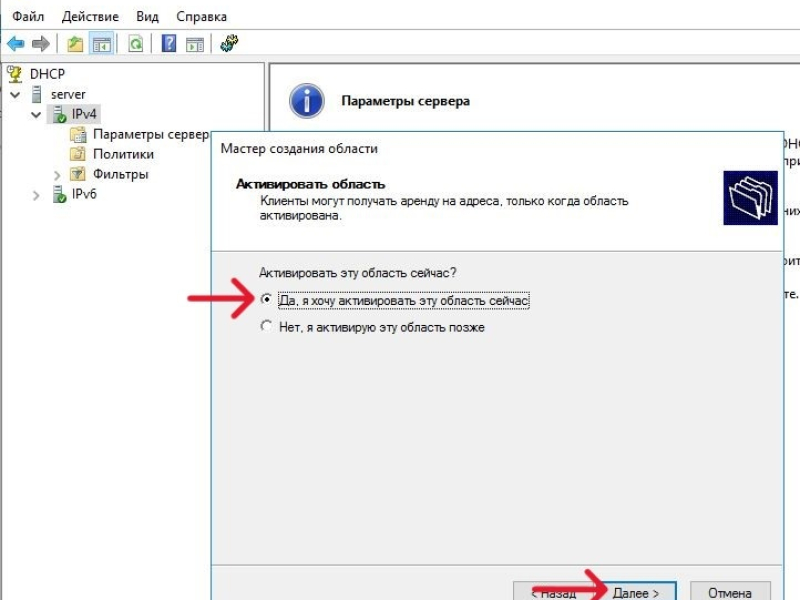This screenshot has width=800, height=600.
Task: Select the Параметры сервера label in tree
Action: (x=151, y=134)
